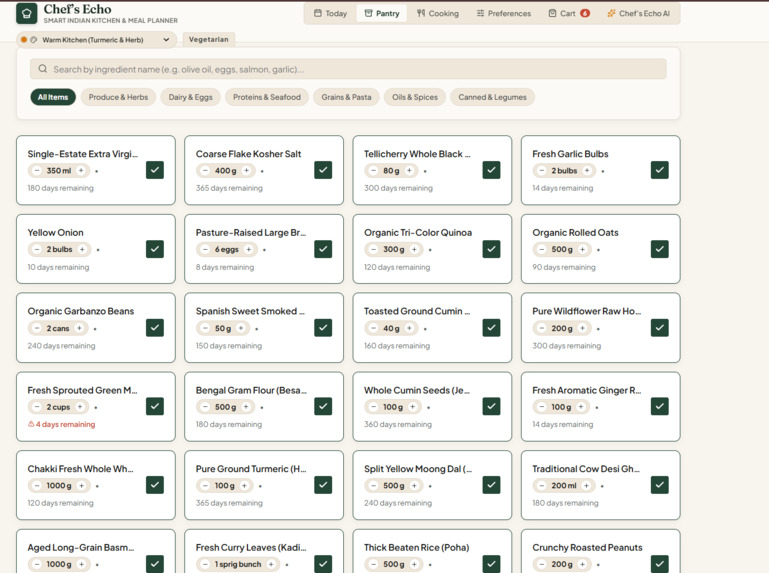Decrease Kosher Salt from 400 g
Viewport: 769px width, 573px height.
205,171
